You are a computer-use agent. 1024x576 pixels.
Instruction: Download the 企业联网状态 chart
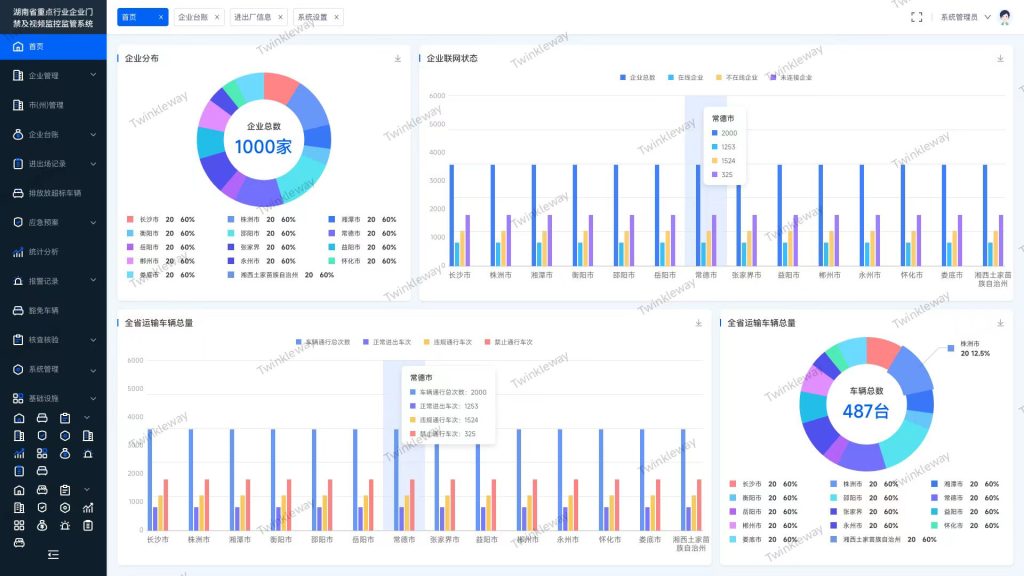tap(1000, 59)
